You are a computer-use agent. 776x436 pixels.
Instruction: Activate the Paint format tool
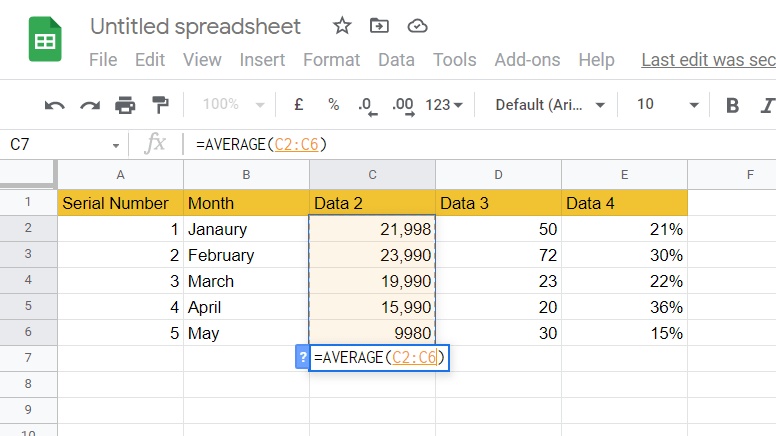[x=160, y=105]
